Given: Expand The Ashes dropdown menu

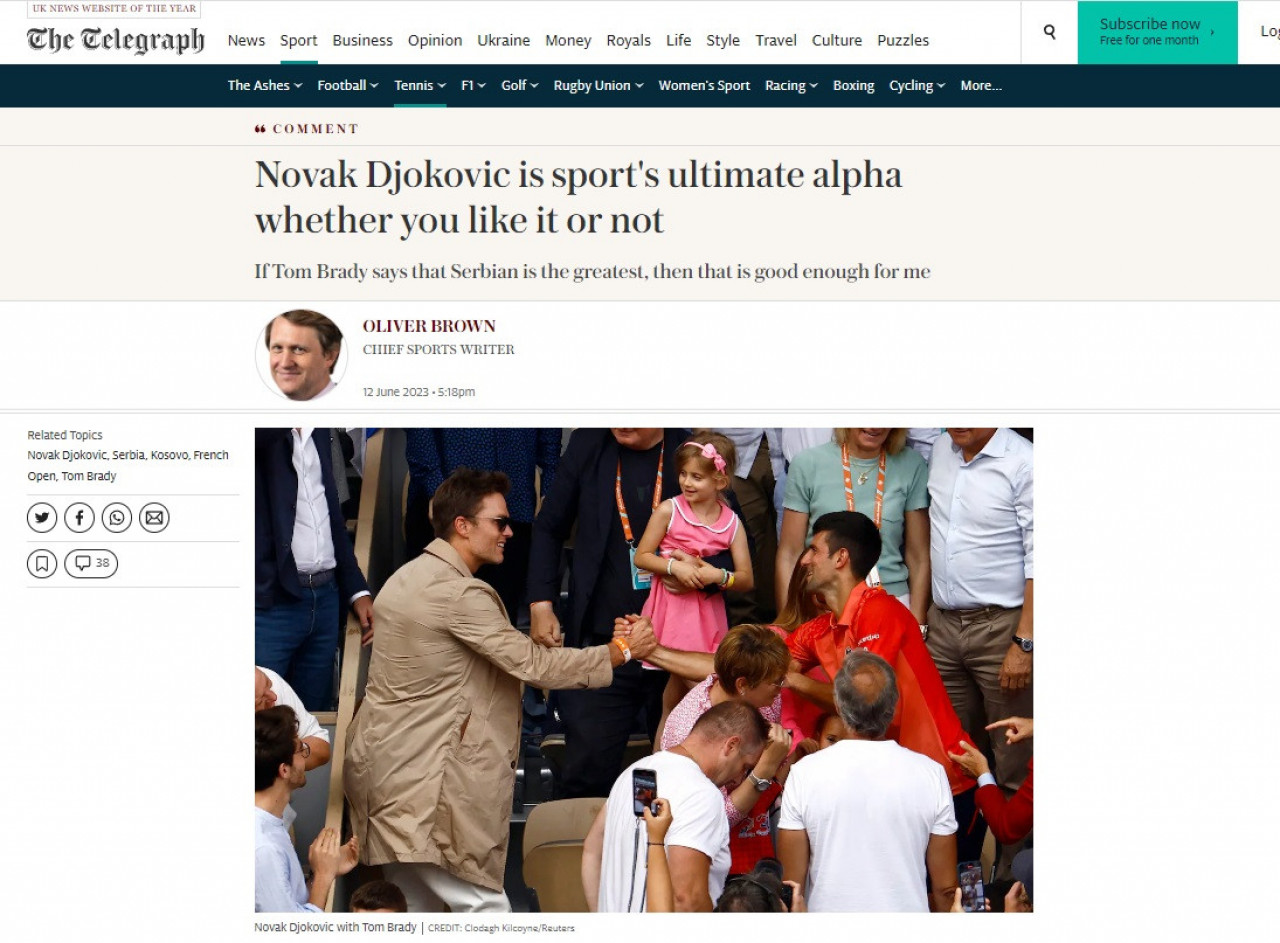Looking at the screenshot, I should point(265,86).
